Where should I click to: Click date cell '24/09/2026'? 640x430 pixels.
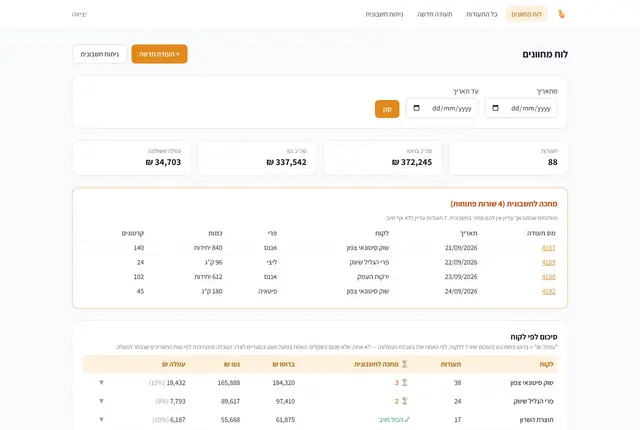461,291
